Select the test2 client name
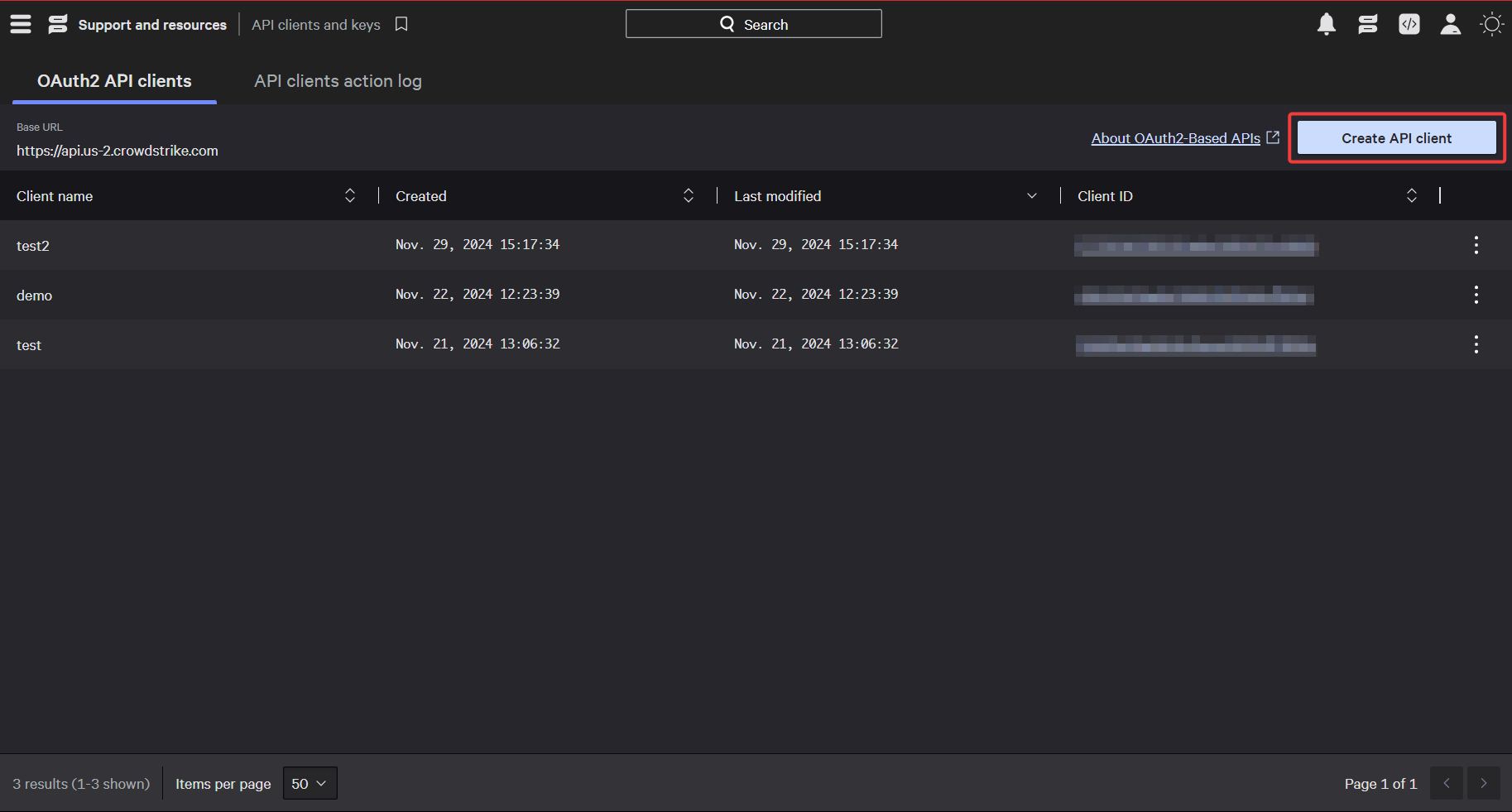The width and height of the screenshot is (1512, 812). 33,246
